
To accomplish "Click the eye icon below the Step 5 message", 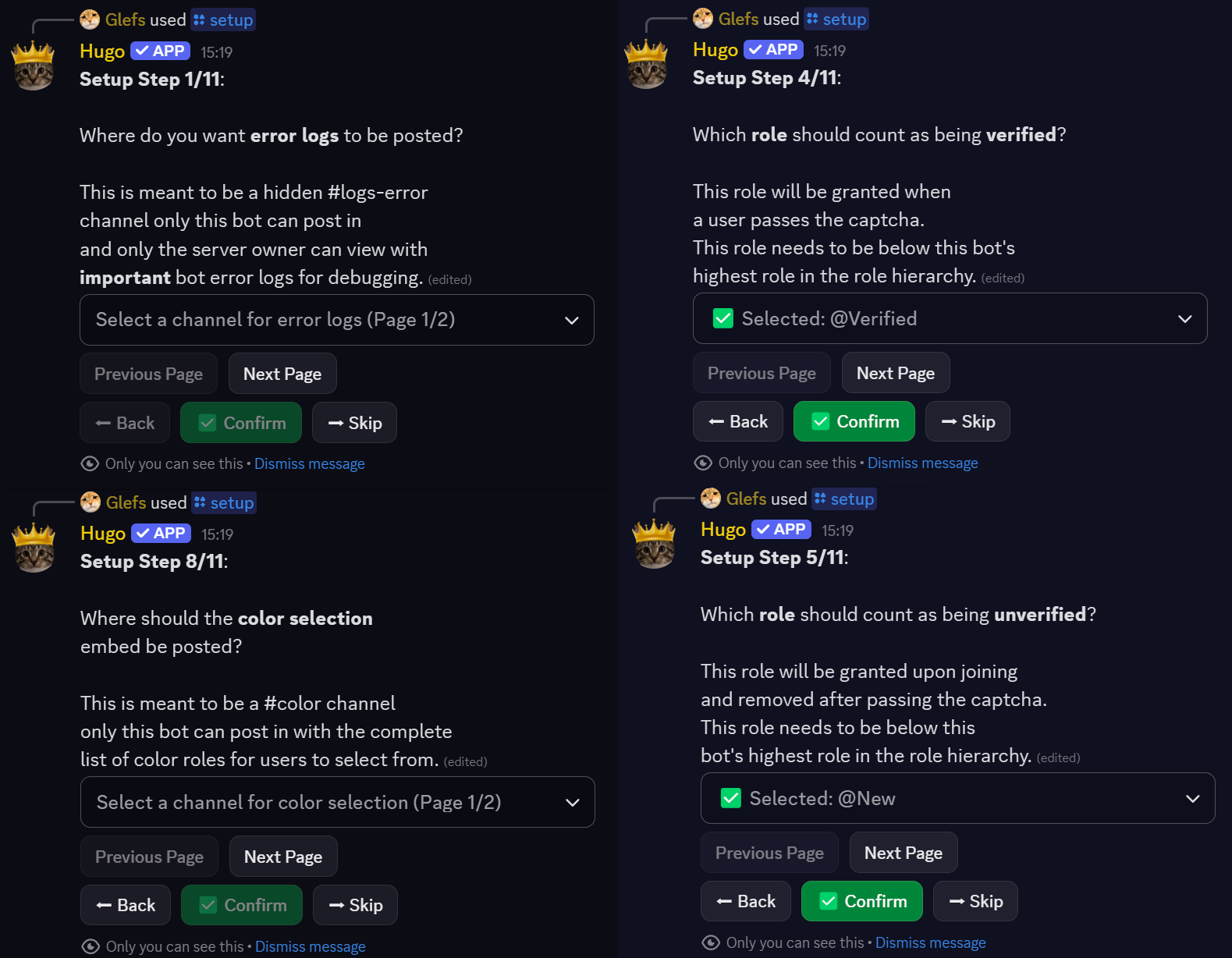I will 711,943.
